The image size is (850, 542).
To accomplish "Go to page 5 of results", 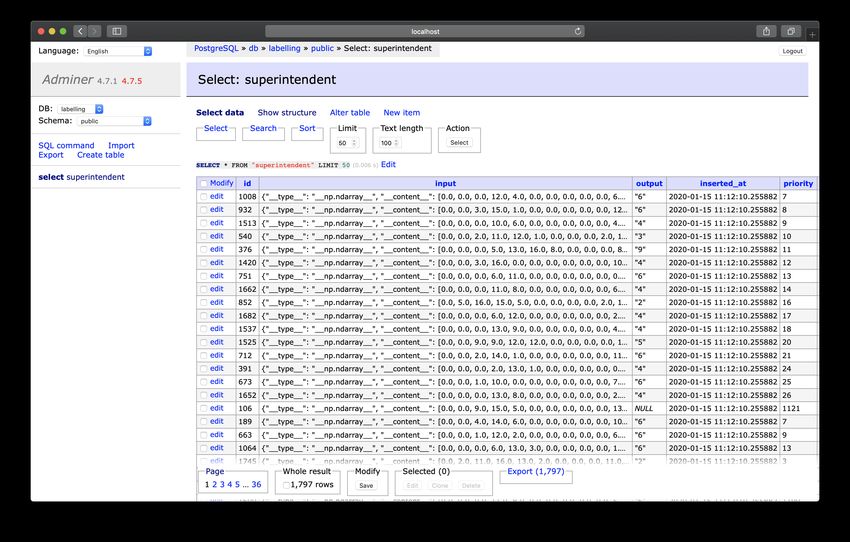I will click(237, 485).
